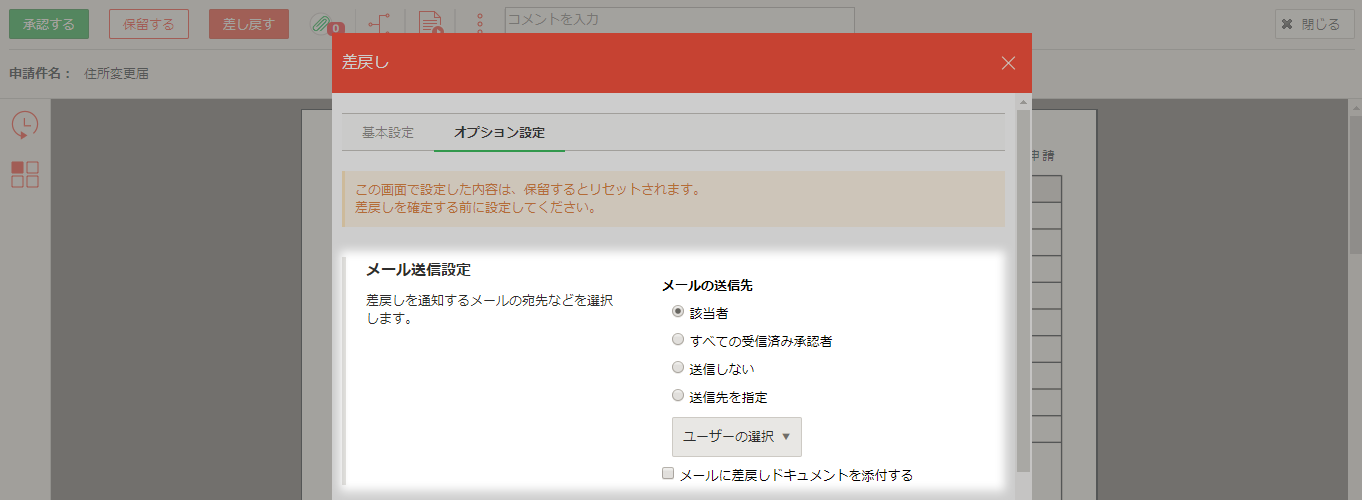Click the thumbnail grid view icon
Viewport: 1362px width, 500px height.
pos(25,174)
